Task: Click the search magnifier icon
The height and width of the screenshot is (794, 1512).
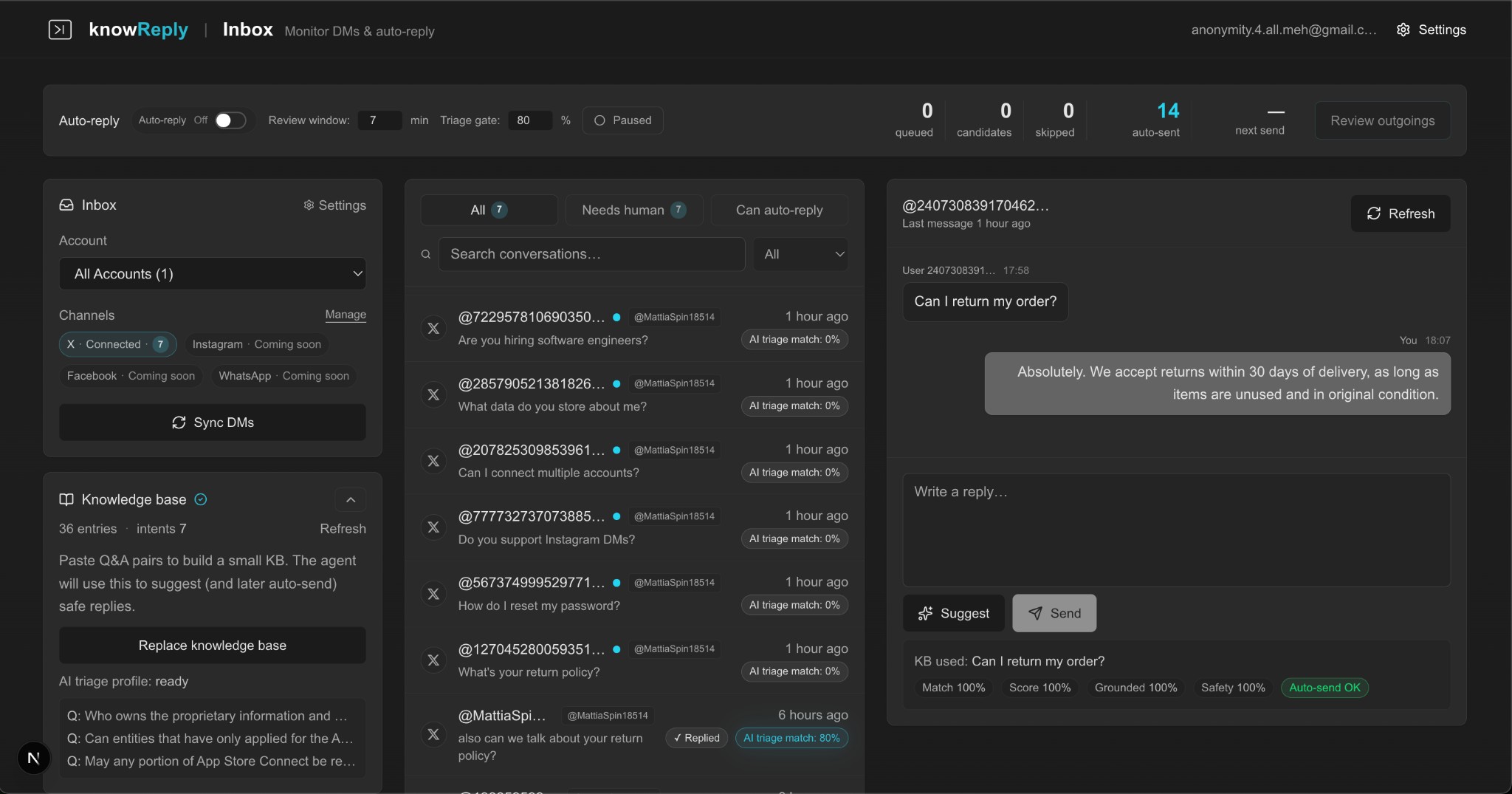Action: click(x=426, y=254)
